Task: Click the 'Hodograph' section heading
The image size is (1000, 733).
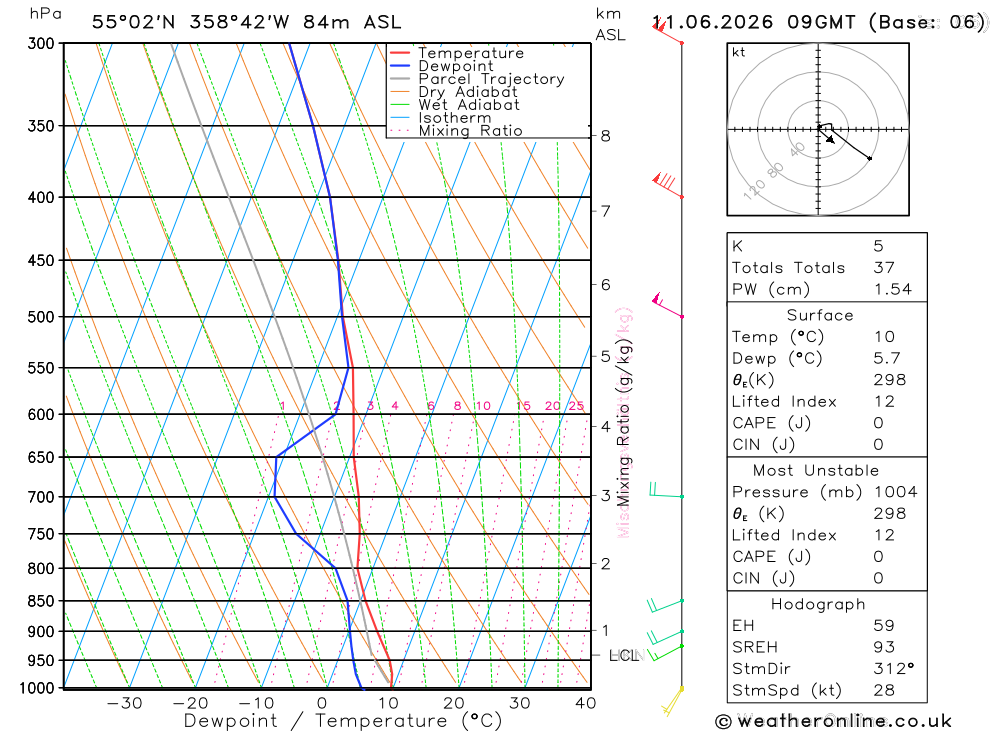Action: 818,605
